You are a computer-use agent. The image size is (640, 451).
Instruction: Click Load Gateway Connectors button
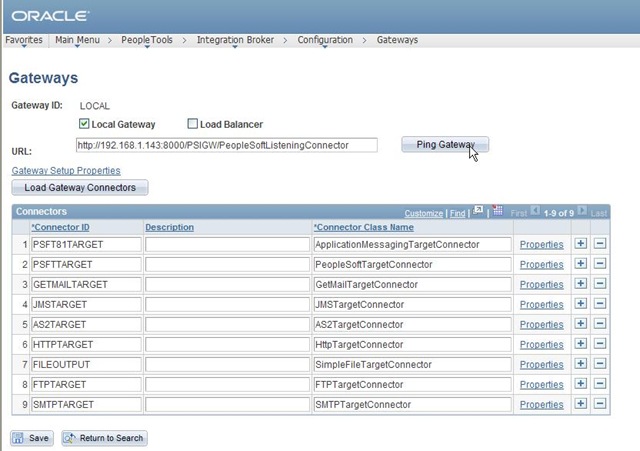pyautogui.click(x=80, y=188)
